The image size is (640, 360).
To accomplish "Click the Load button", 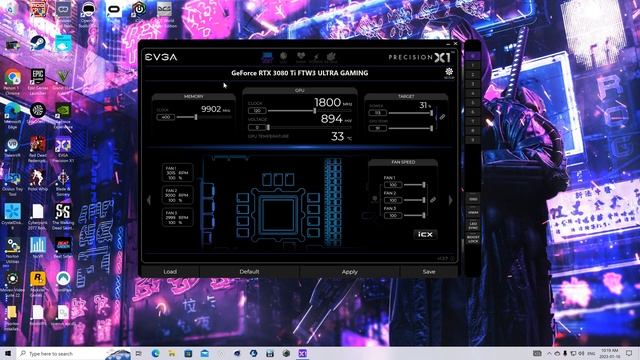I will pos(170,271).
